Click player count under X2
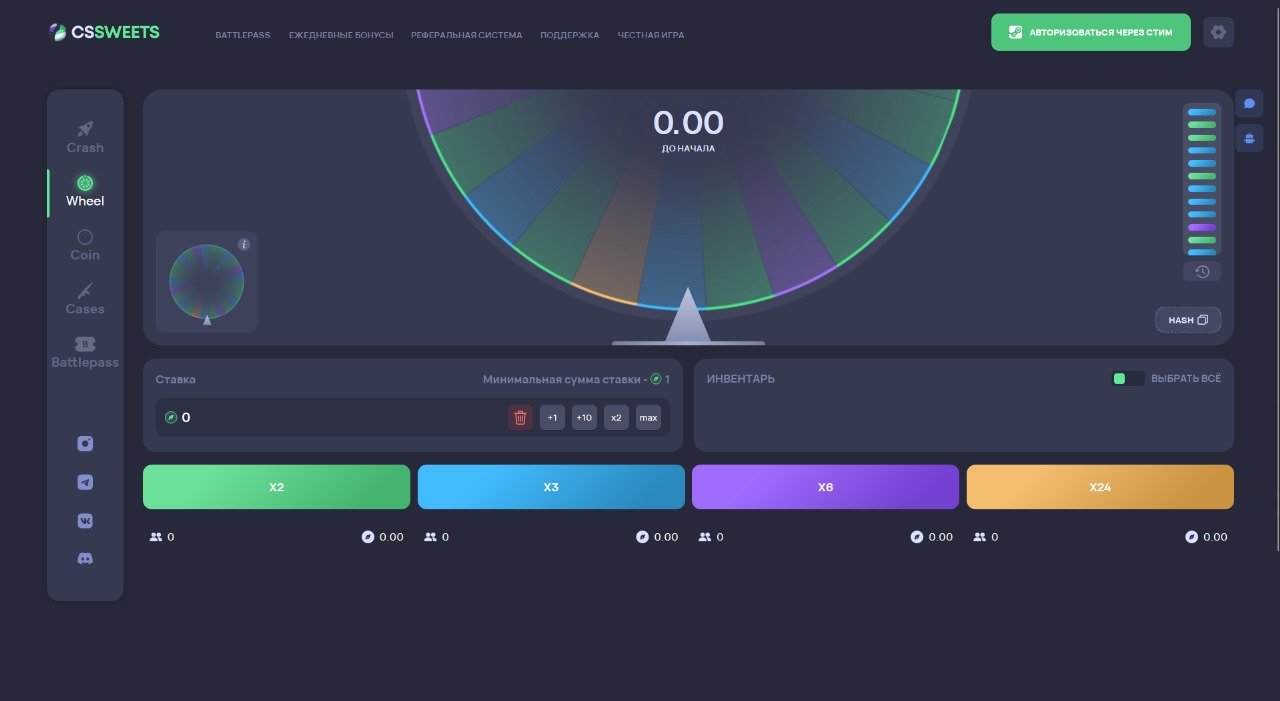This screenshot has width=1280, height=701. coord(162,537)
